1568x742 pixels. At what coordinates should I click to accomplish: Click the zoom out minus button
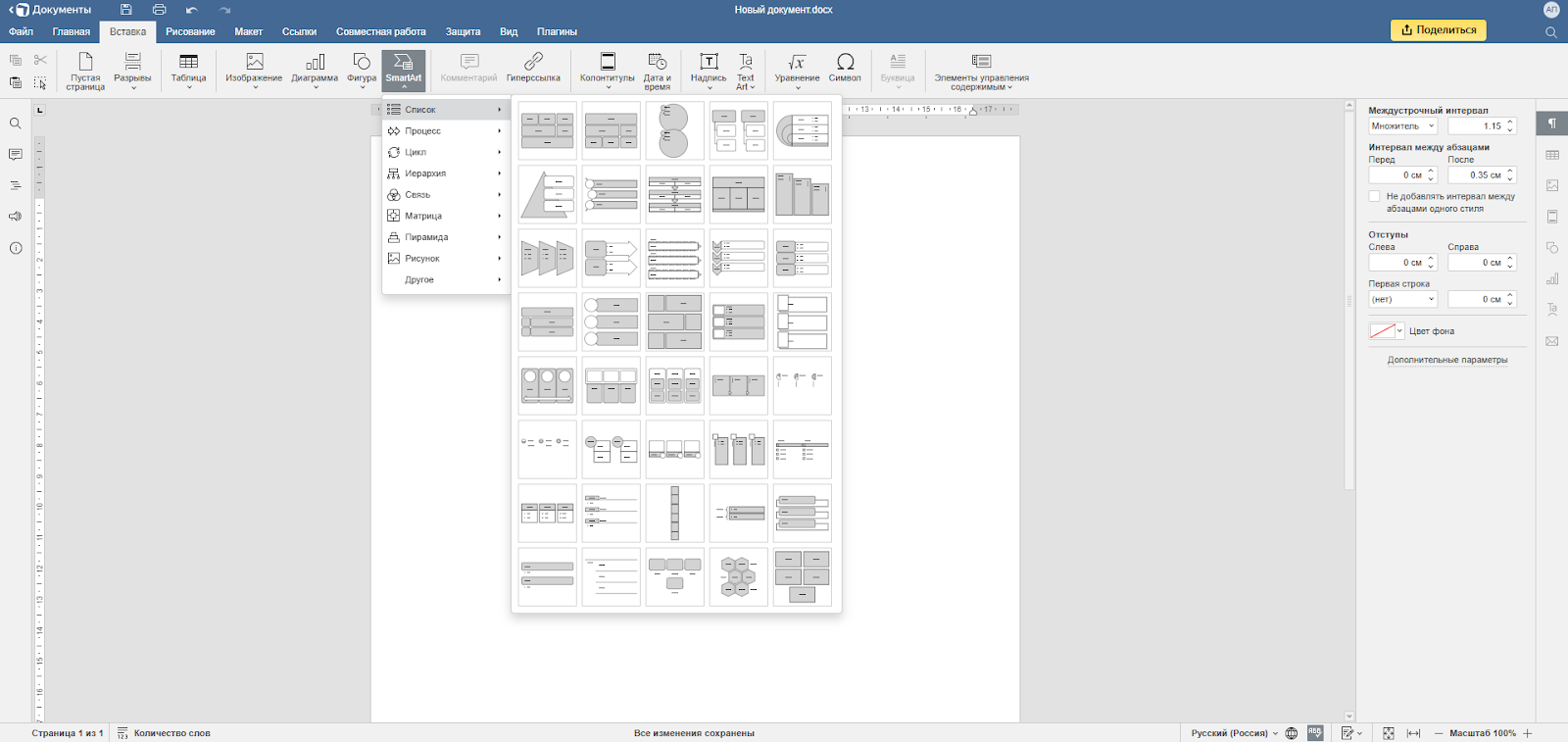[x=1439, y=733]
